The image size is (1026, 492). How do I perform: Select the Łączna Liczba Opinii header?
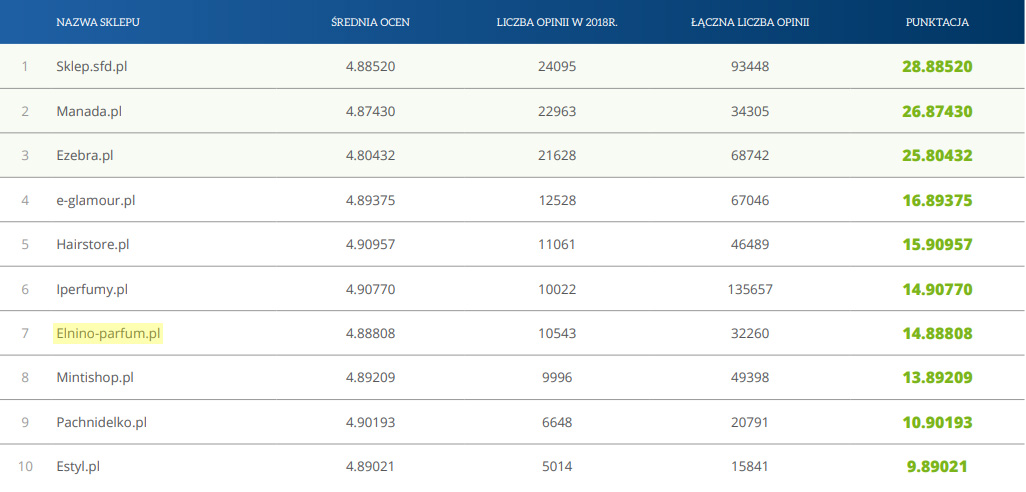click(749, 22)
